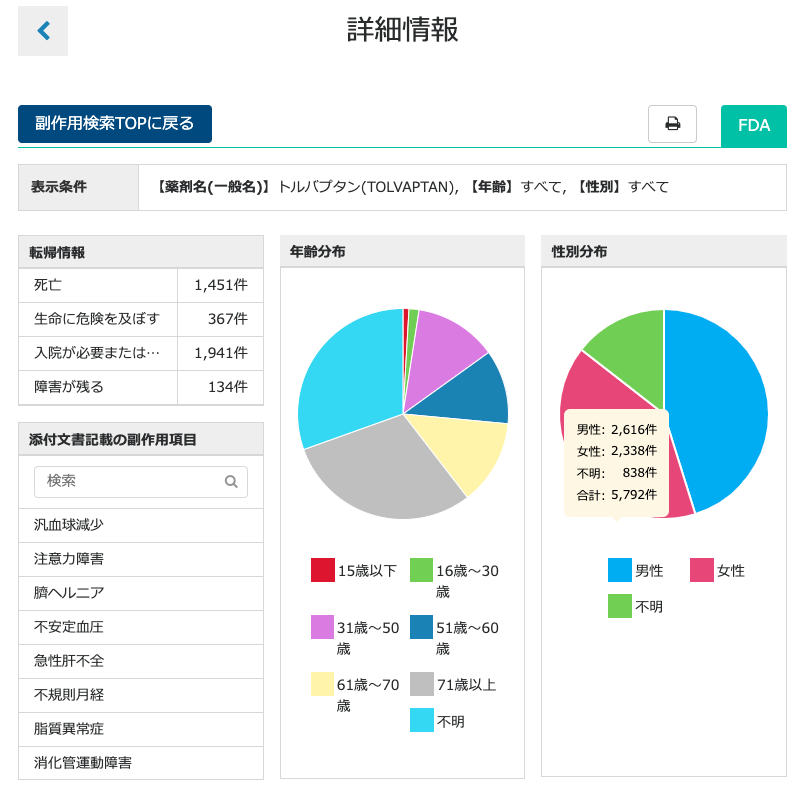Click the 1,941件 hospitalization count value
Screen dimensions: 805x794
pyautogui.click(x=221, y=353)
